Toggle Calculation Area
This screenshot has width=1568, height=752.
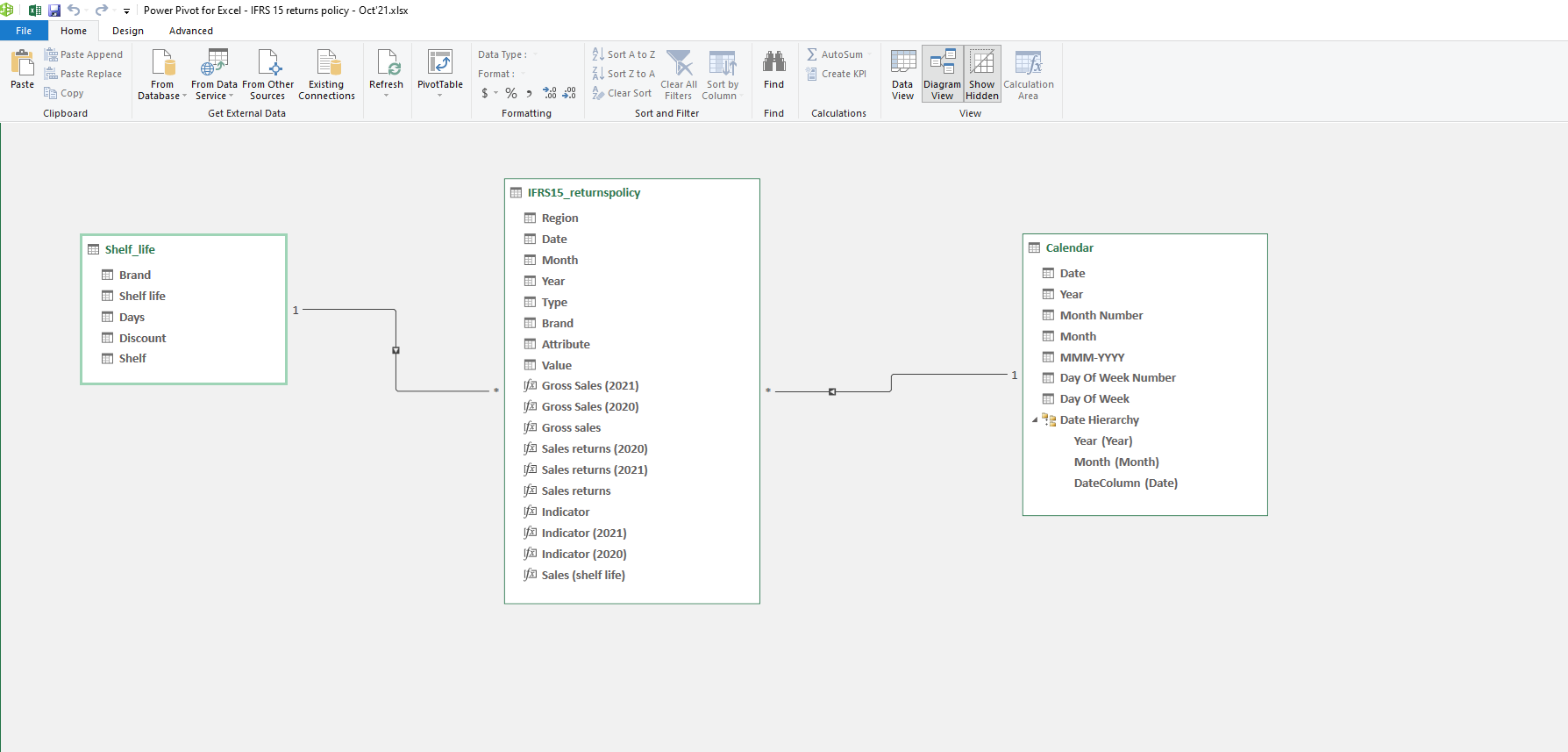tap(1029, 75)
